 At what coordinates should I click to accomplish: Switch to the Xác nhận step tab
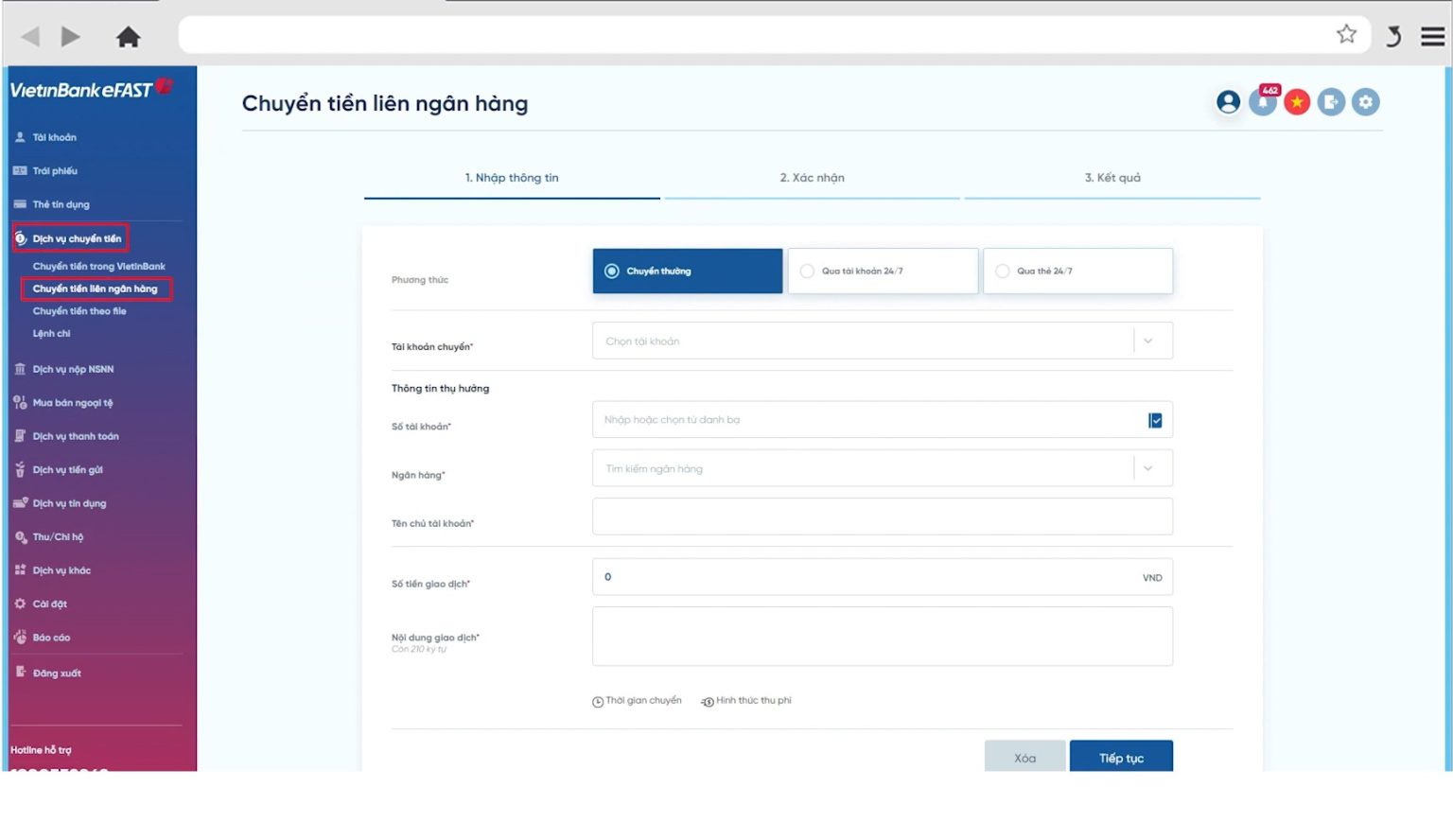[x=813, y=177]
